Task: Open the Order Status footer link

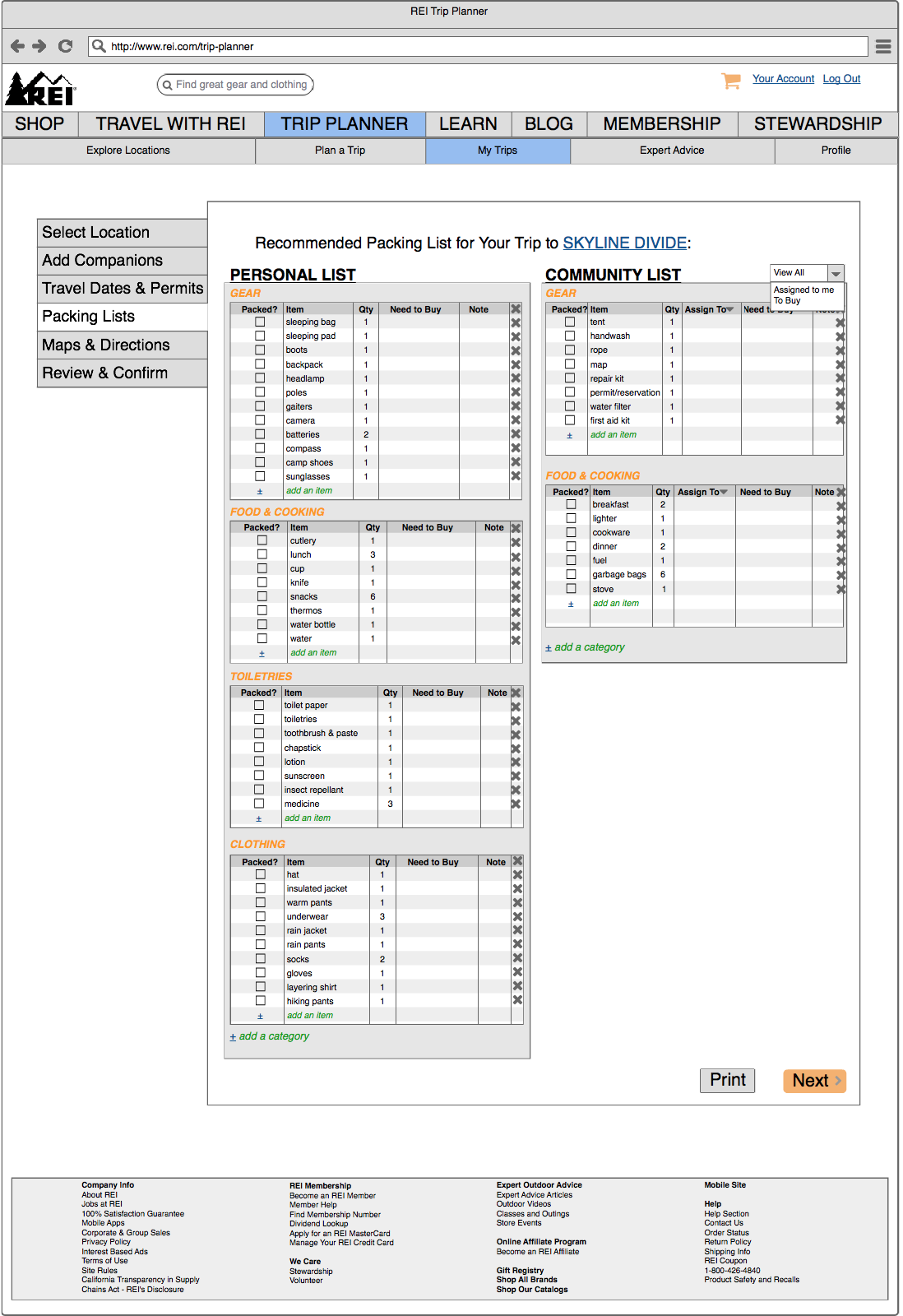Action: point(726,1233)
